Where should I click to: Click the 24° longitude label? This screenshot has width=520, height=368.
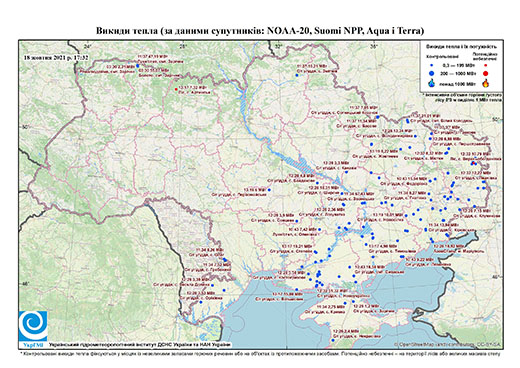coord(88,46)
